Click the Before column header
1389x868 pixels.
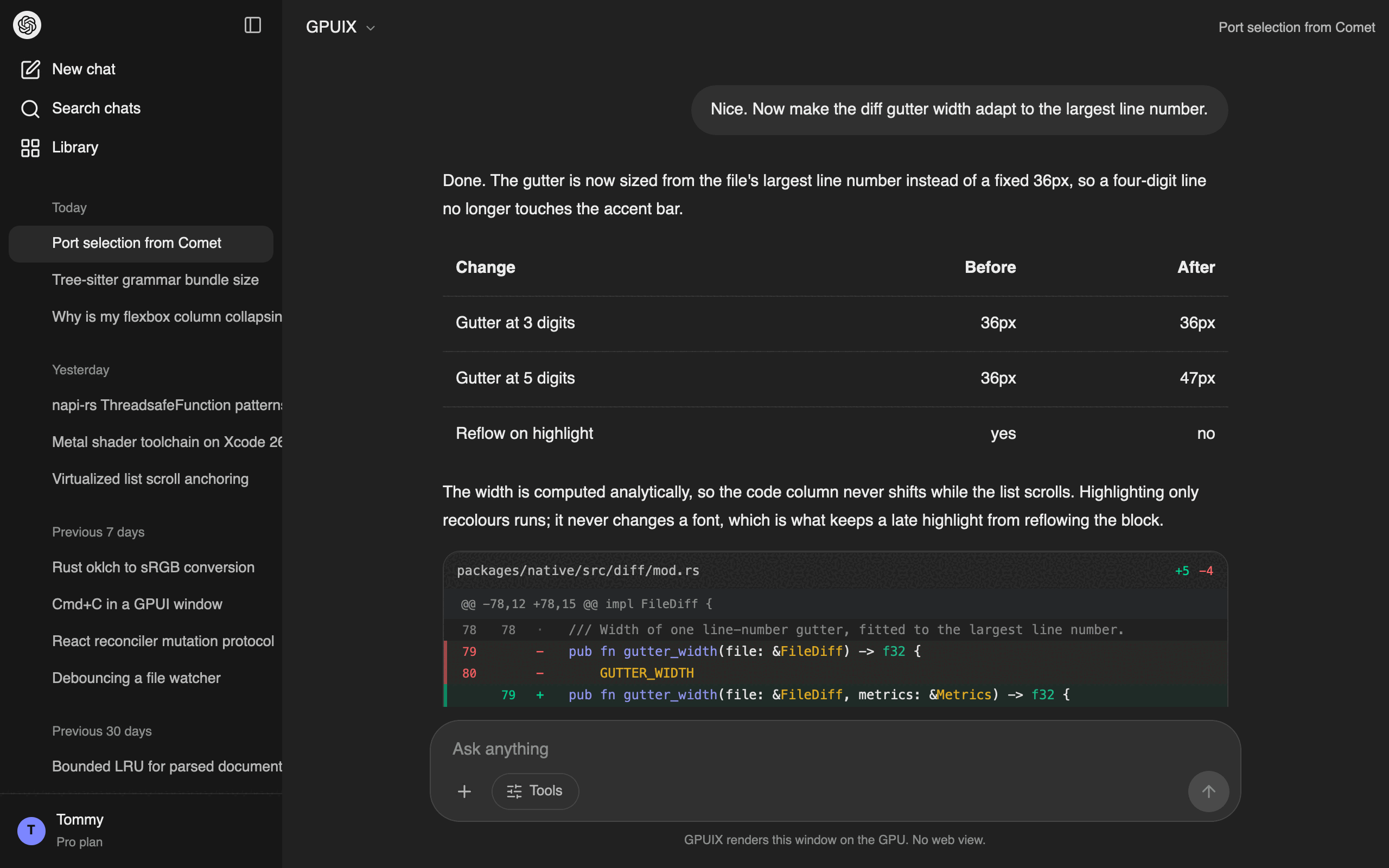pyautogui.click(x=990, y=267)
